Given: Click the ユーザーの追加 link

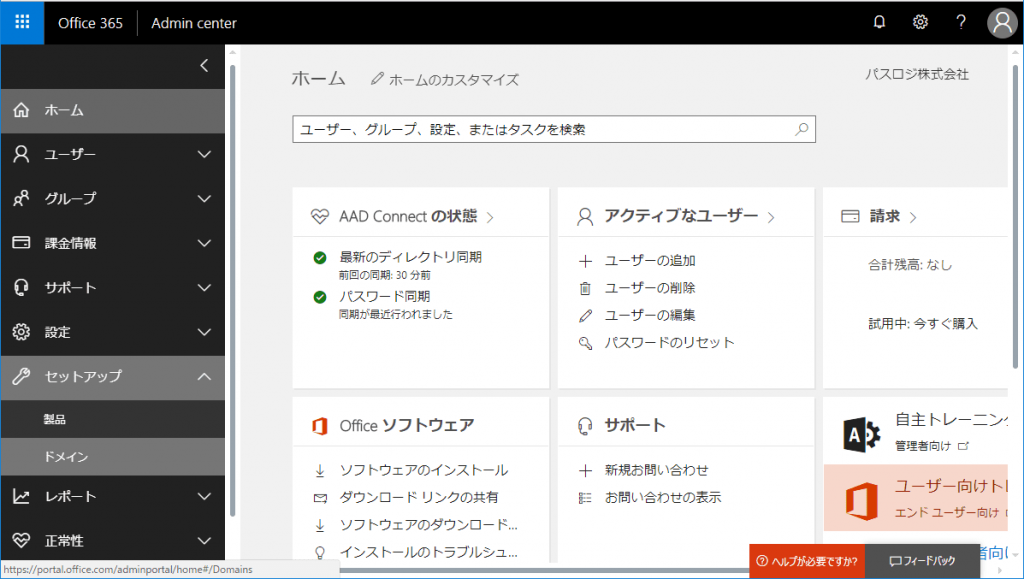Looking at the screenshot, I should click(650, 260).
